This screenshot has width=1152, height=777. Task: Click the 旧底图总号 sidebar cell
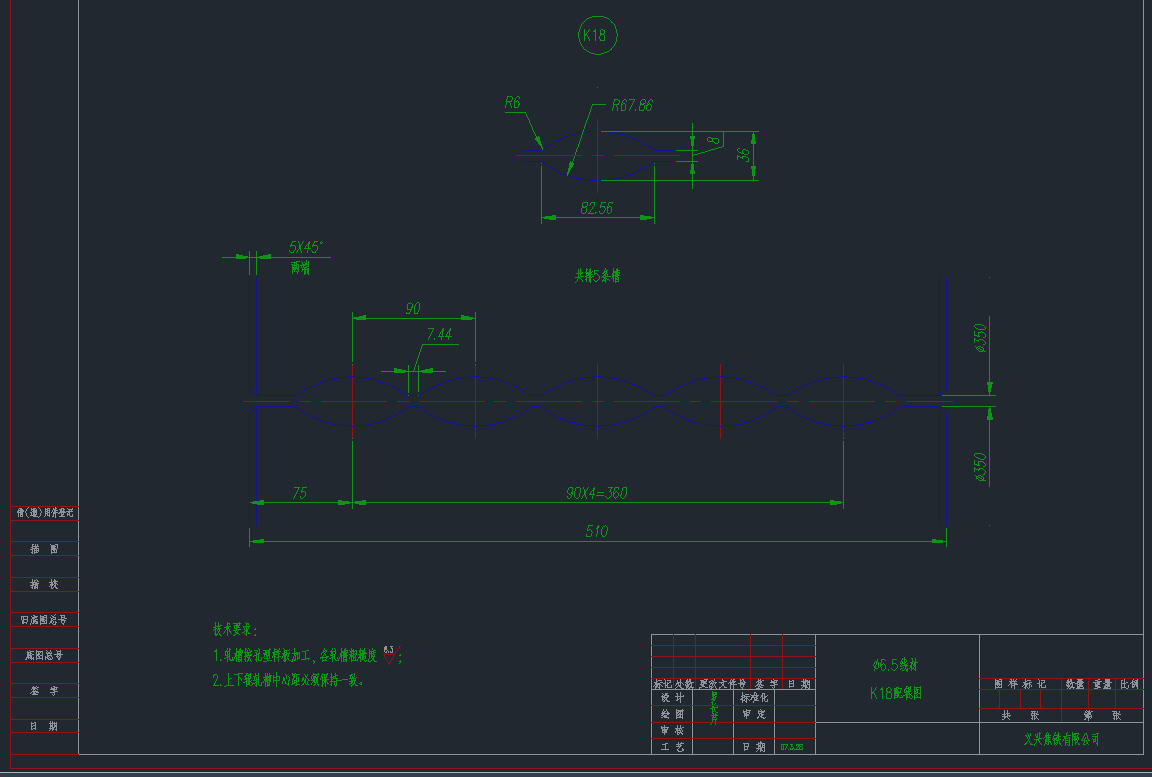pyautogui.click(x=43, y=620)
